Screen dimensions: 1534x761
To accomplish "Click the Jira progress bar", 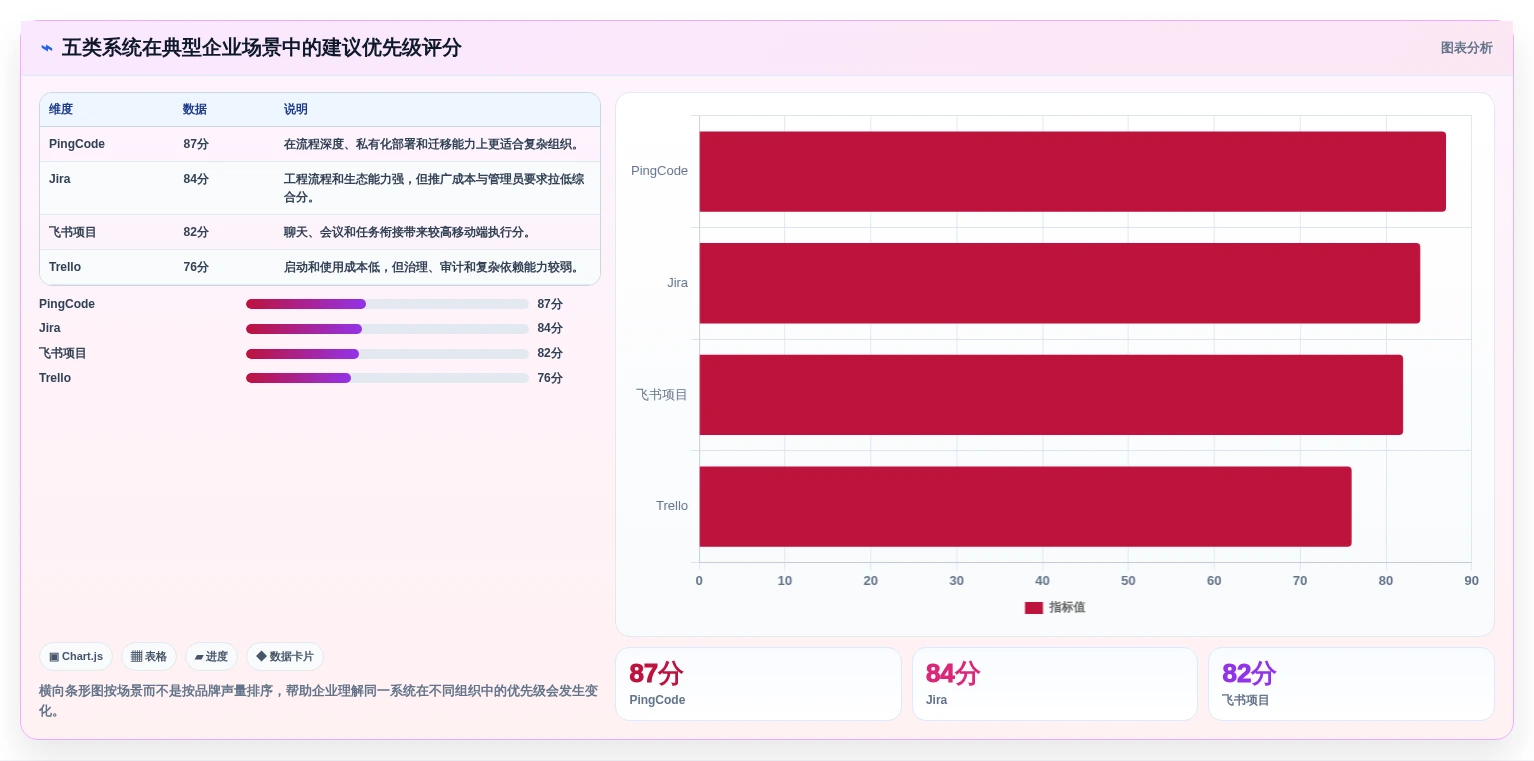I will pos(387,329).
